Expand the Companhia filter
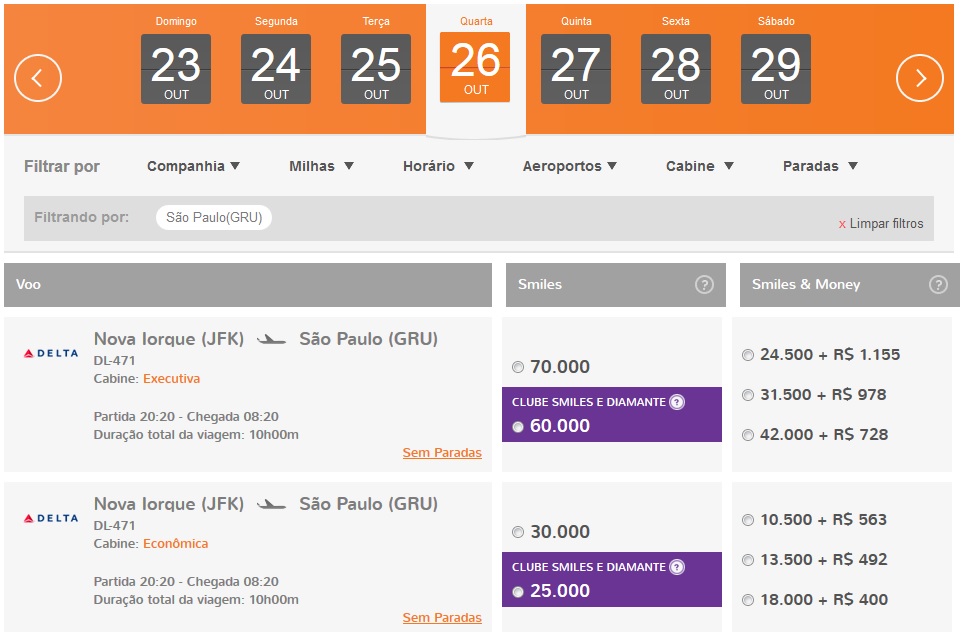Screen dimensions: 963x632 pyautogui.click(x=193, y=166)
